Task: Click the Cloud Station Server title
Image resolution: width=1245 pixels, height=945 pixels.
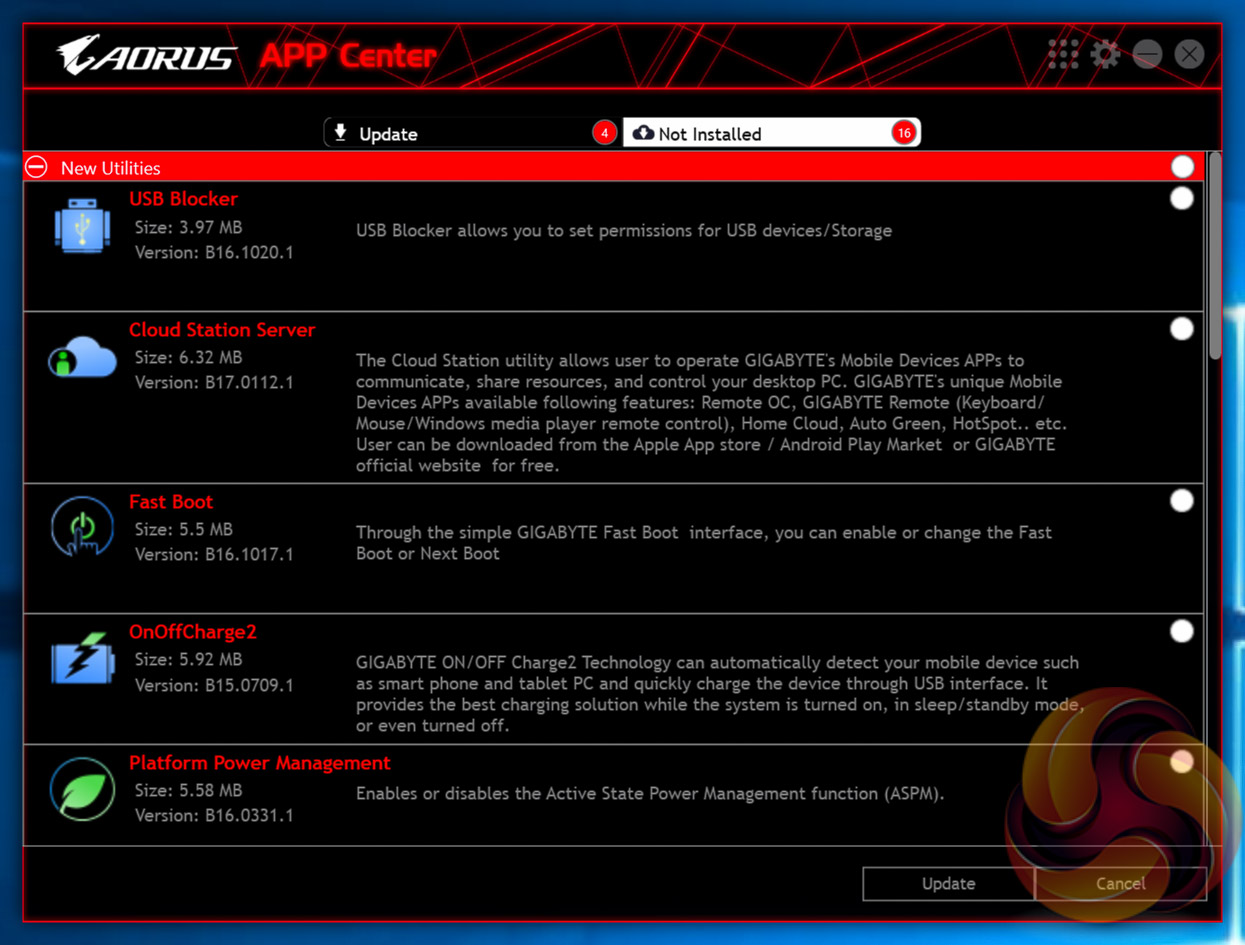Action: (x=222, y=330)
